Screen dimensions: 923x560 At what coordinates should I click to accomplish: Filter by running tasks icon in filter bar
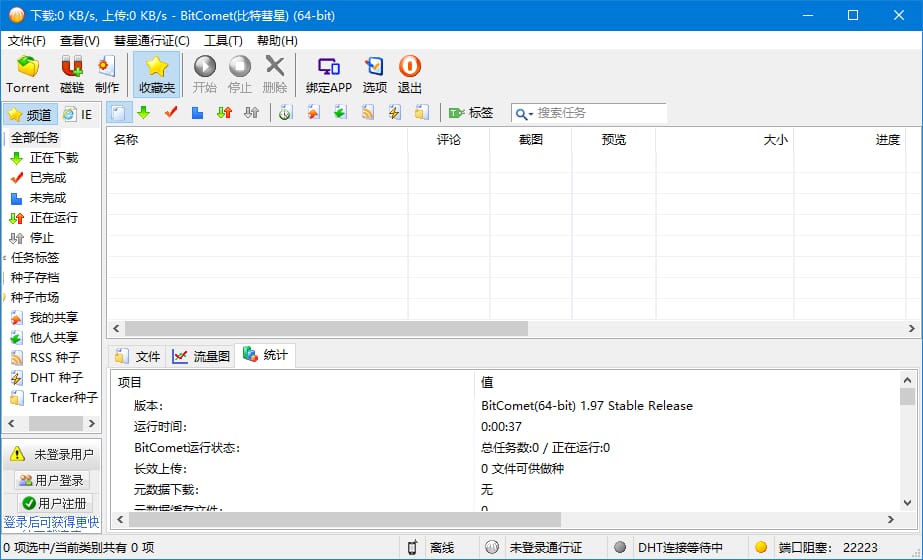(x=224, y=112)
